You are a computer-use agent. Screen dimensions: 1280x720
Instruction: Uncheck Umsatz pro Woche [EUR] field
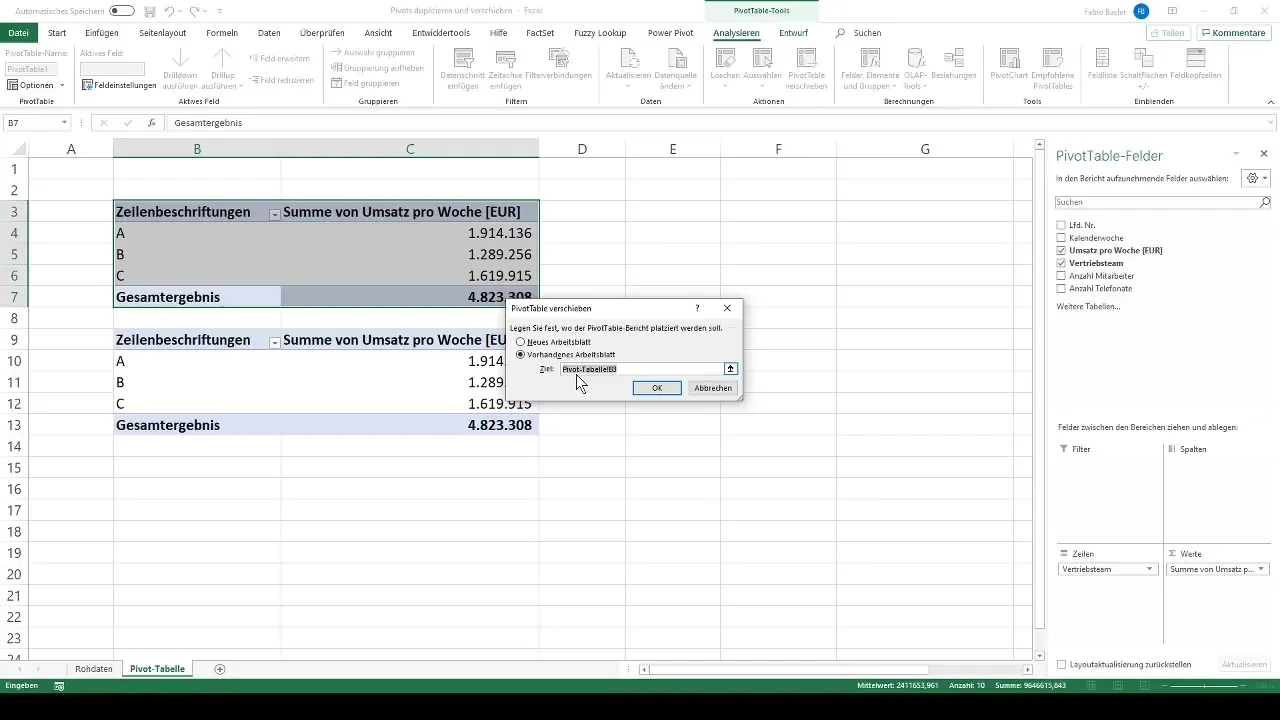pos(1062,250)
